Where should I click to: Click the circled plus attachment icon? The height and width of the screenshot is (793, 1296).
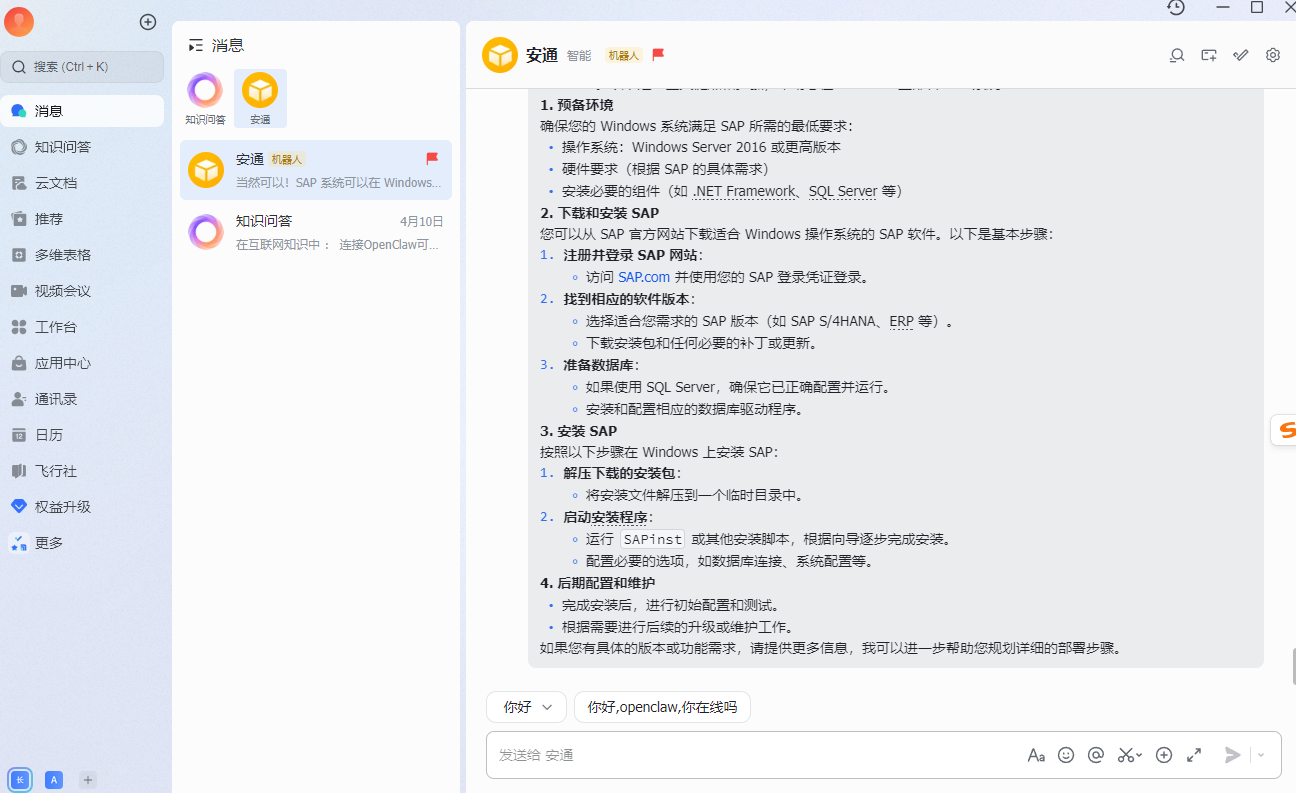click(x=1164, y=755)
